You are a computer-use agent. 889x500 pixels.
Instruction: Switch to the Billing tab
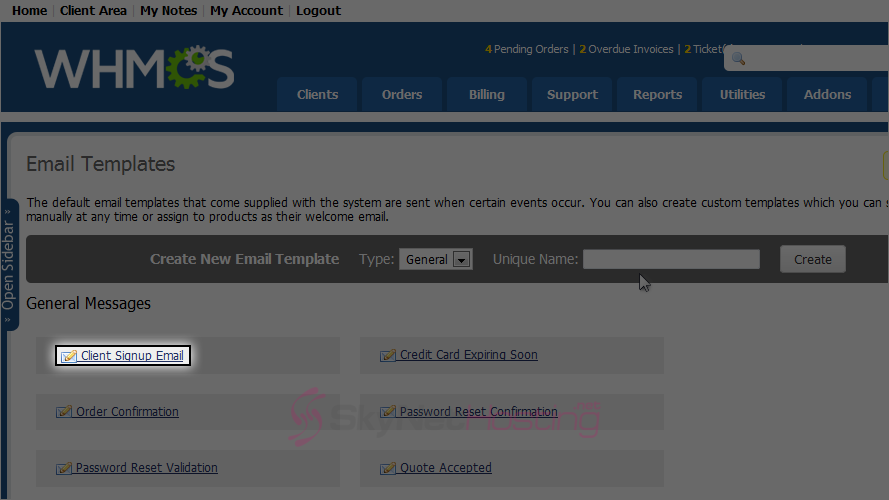(x=487, y=95)
